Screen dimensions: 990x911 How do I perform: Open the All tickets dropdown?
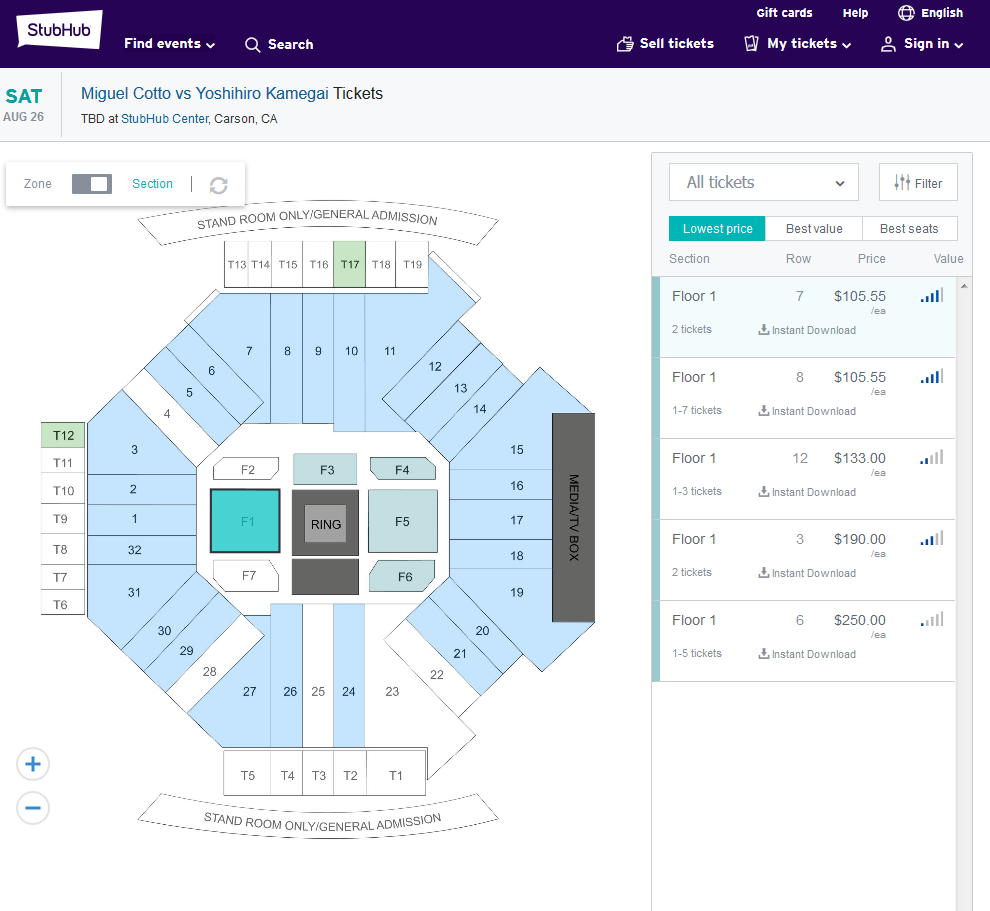click(x=764, y=182)
